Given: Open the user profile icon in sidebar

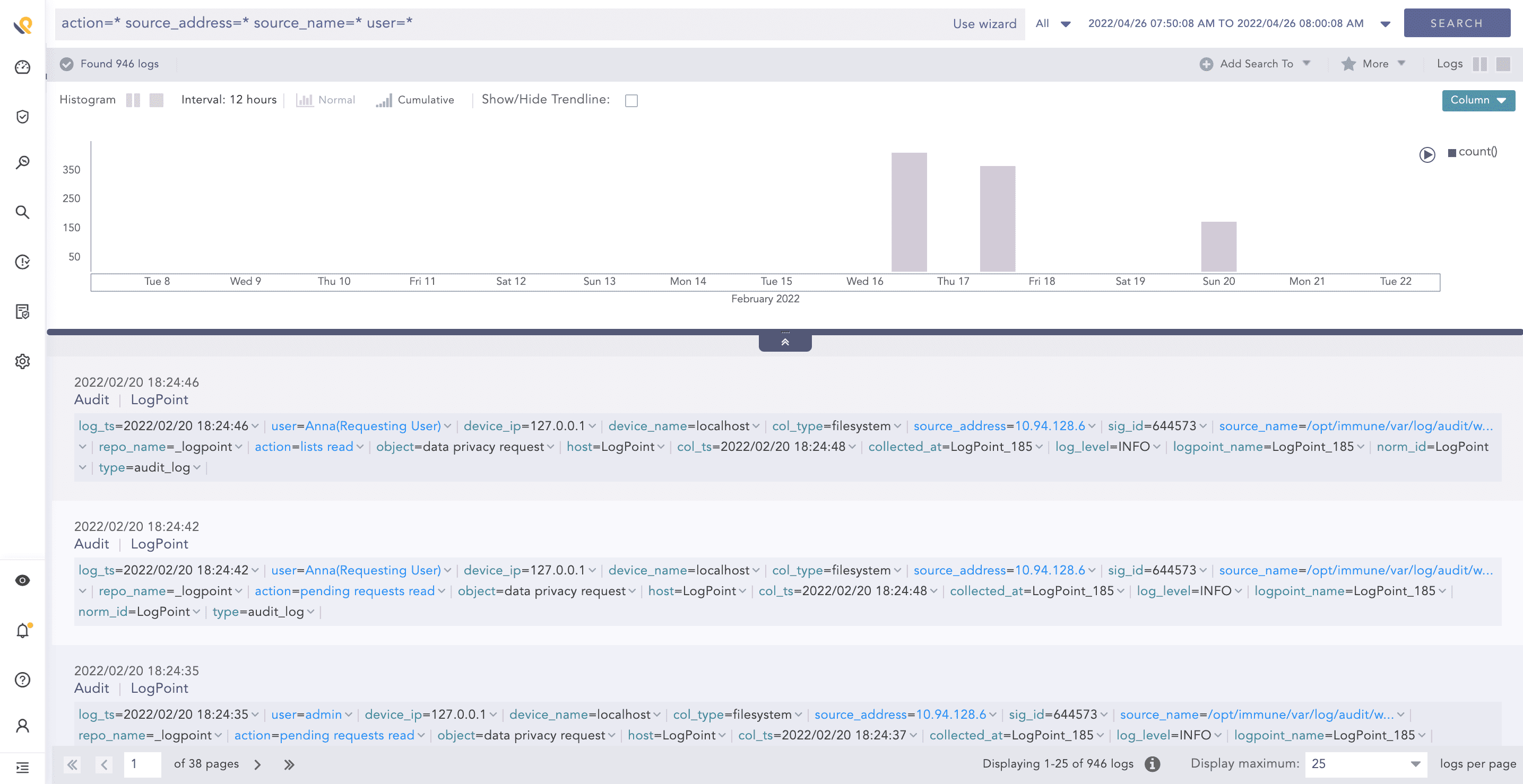Looking at the screenshot, I should tap(22, 726).
